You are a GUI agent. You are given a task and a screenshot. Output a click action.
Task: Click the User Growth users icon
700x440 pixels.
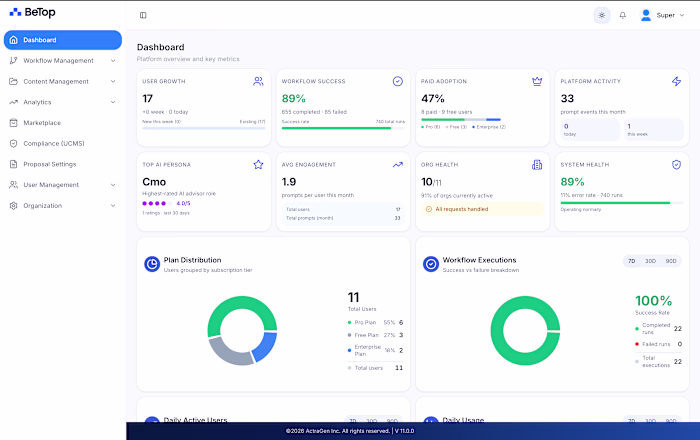point(258,81)
